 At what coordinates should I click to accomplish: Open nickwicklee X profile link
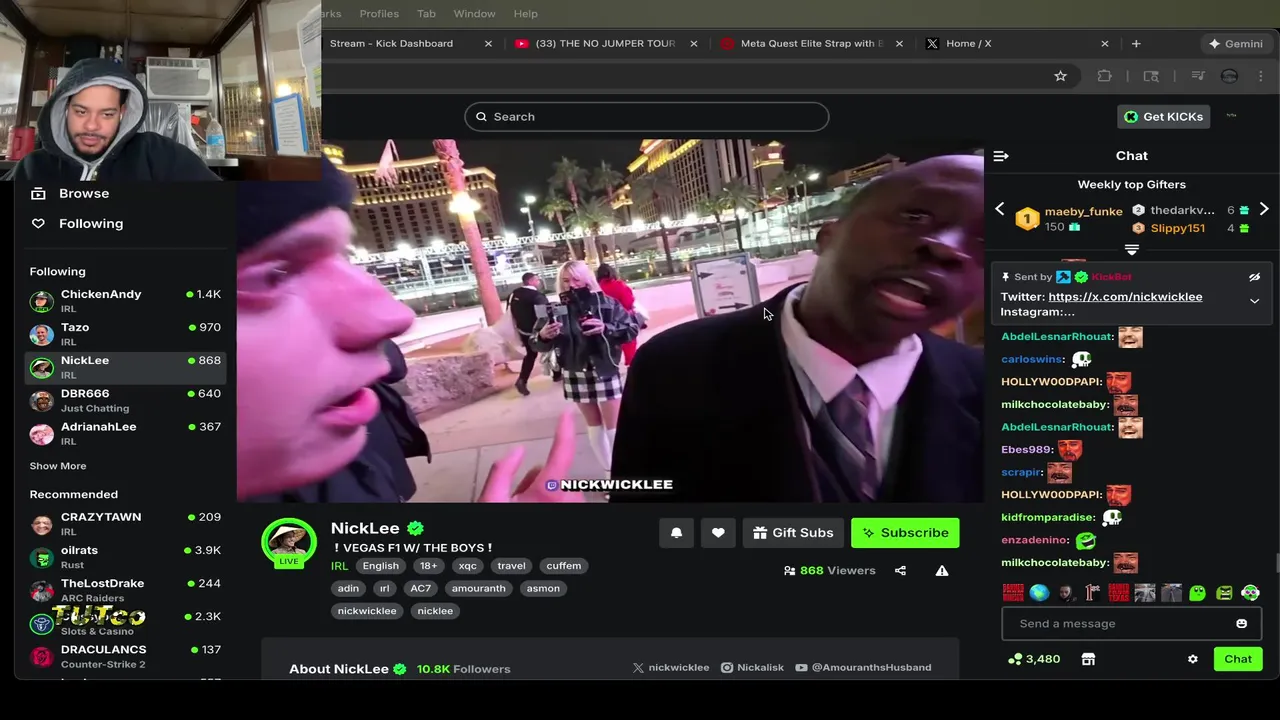[x=671, y=668]
